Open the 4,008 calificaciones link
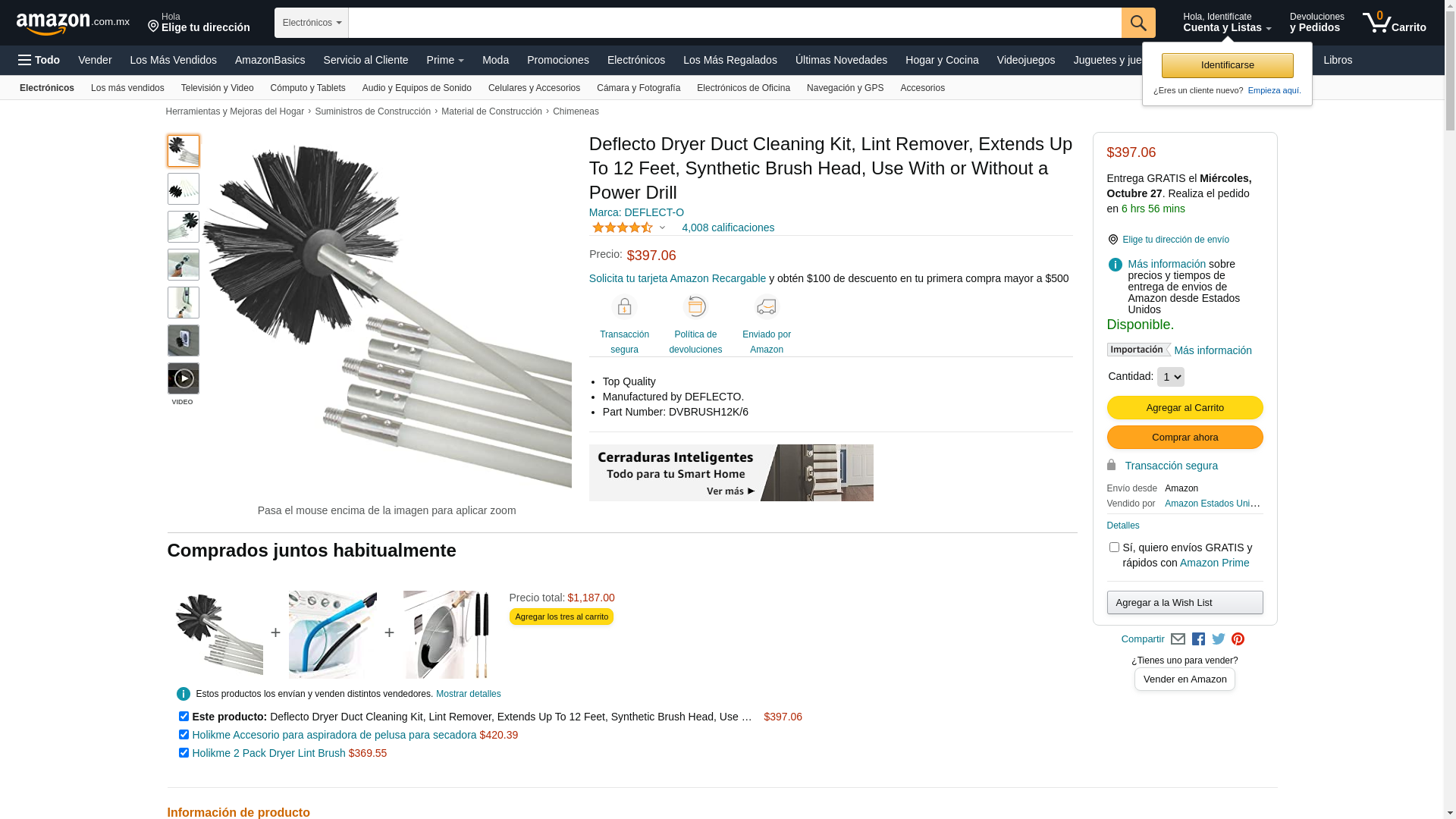This screenshot has height=819, width=1456. click(728, 227)
